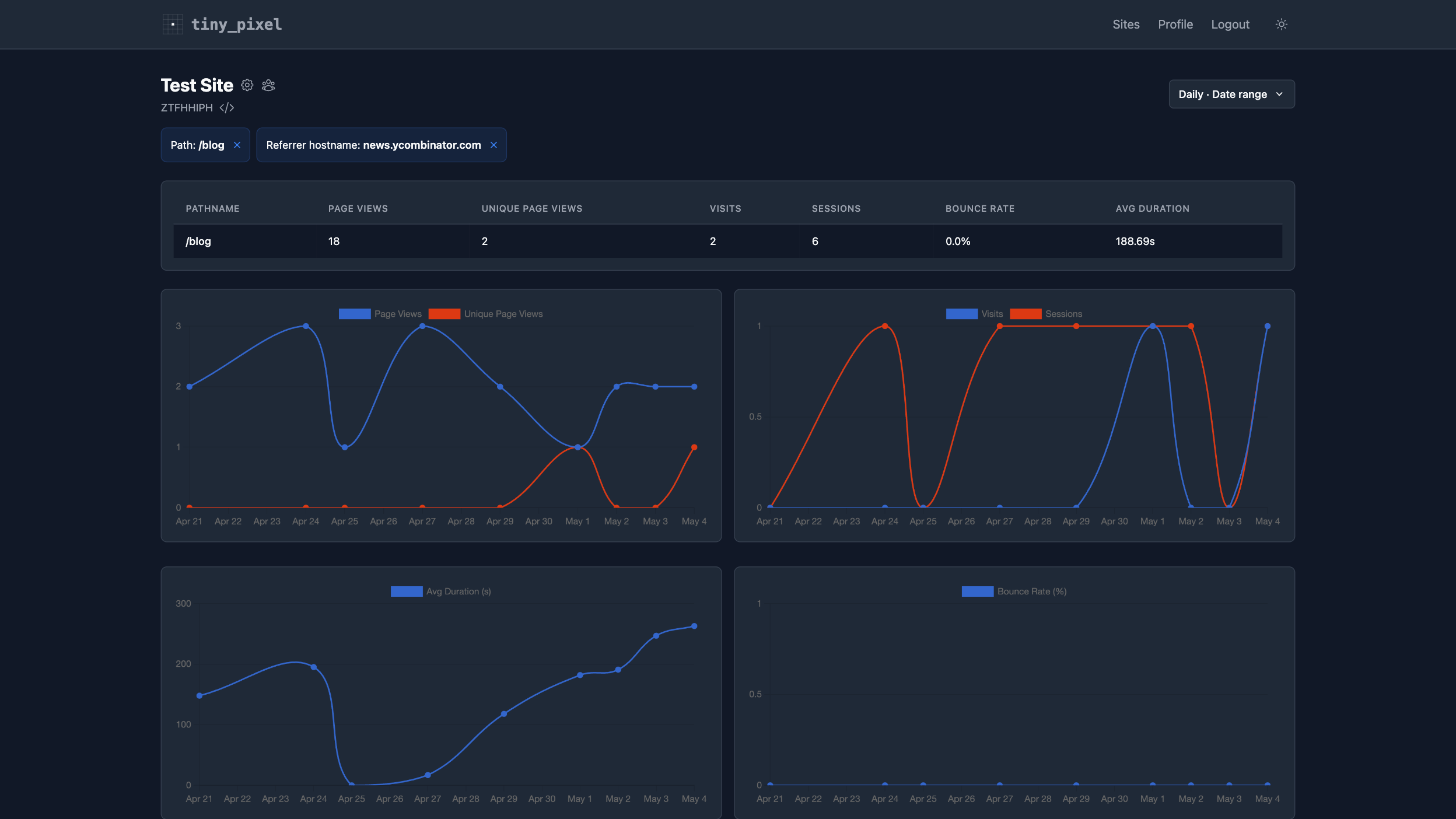Expand the chevron in the date range selector

click(1279, 94)
